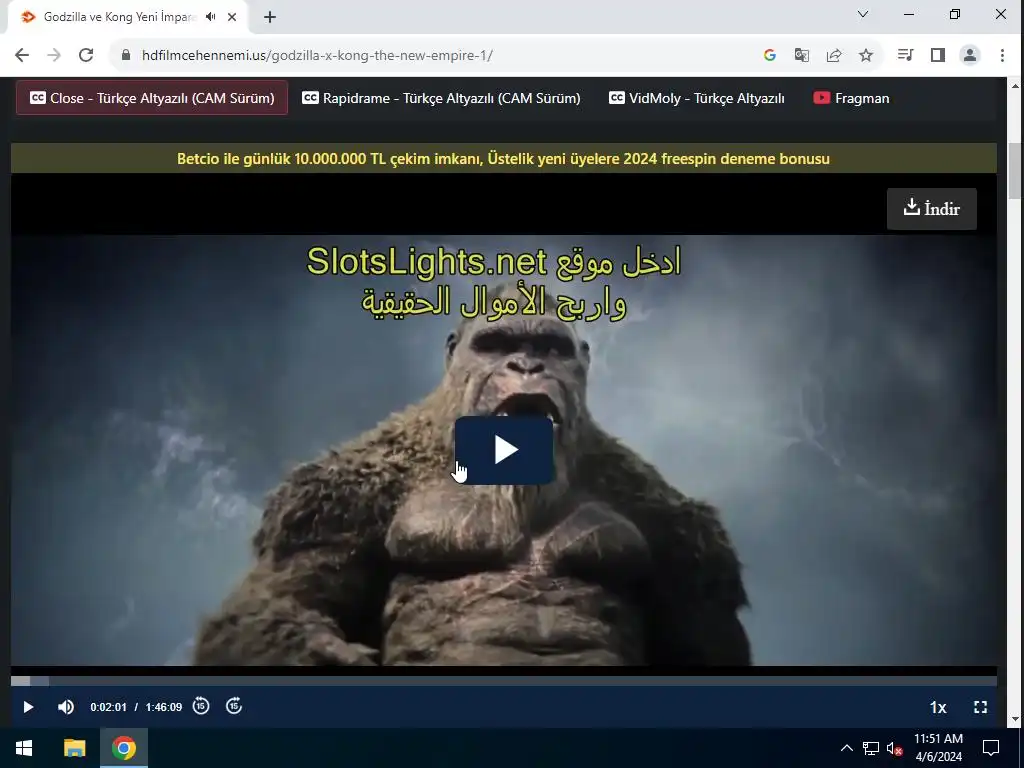This screenshot has height=768, width=1024.
Task: Share this page icon
Action: (834, 56)
